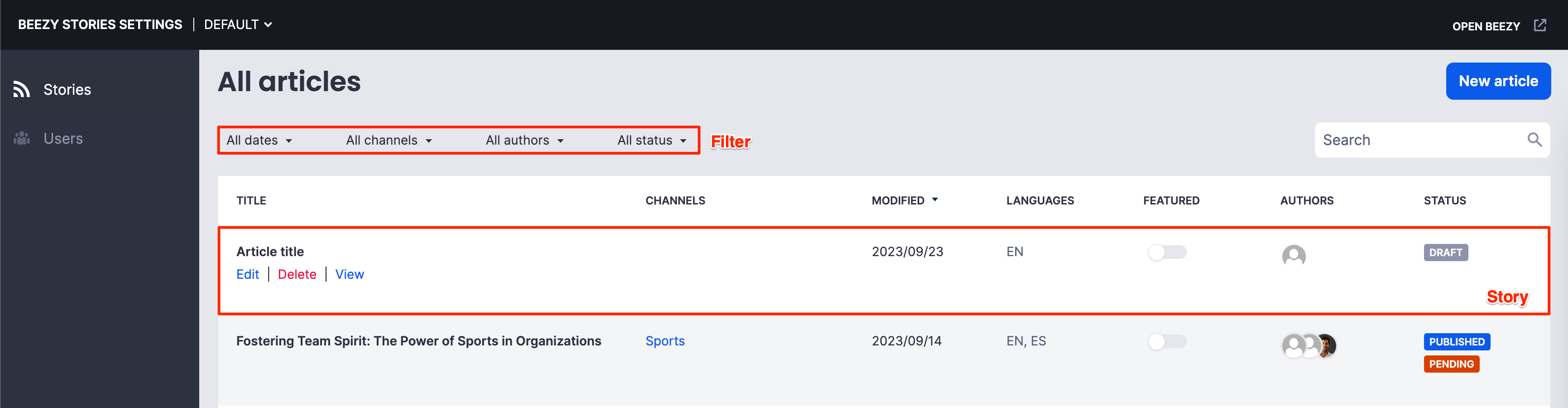The width and height of the screenshot is (1568, 408).
Task: Click the New article button
Action: pos(1497,81)
